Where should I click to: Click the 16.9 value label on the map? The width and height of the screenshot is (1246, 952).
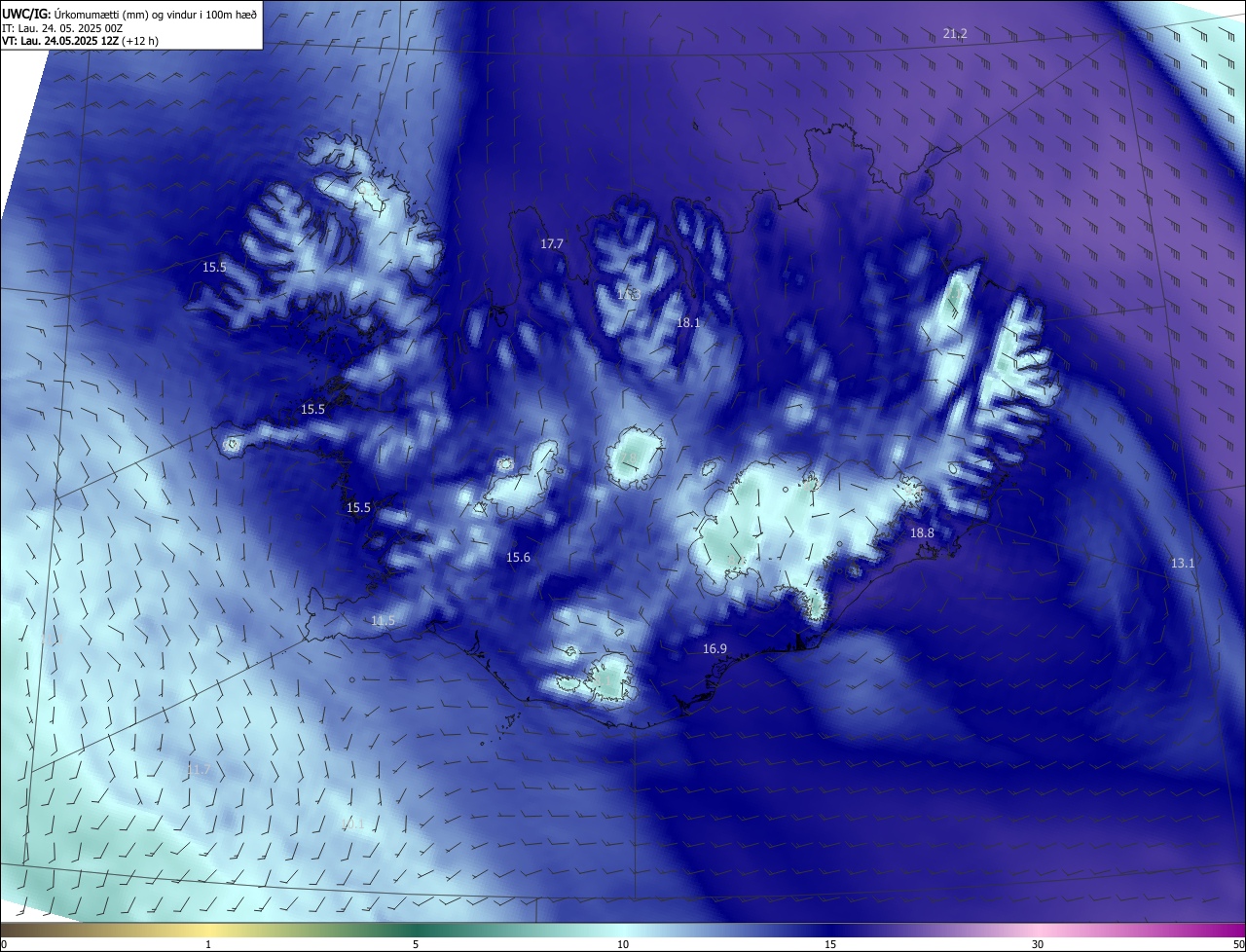[715, 648]
